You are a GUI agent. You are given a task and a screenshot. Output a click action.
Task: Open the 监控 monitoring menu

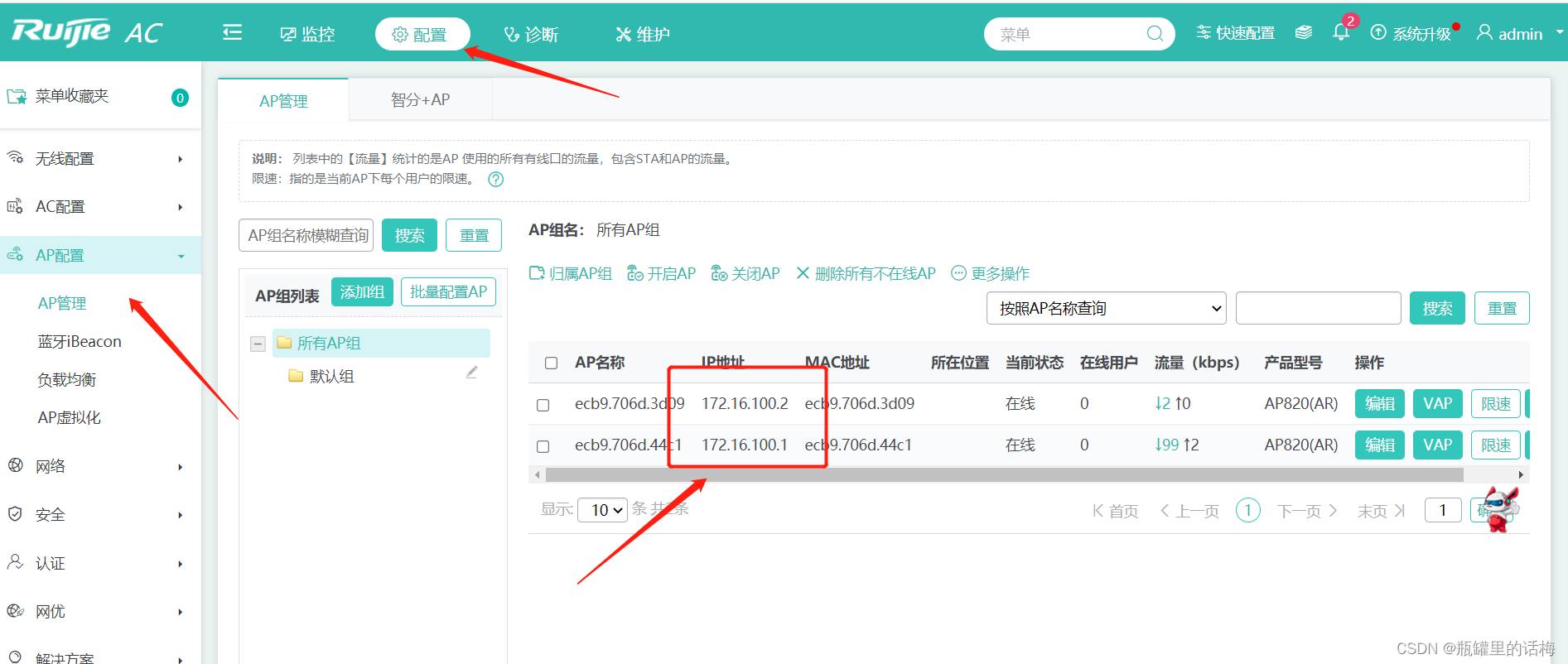click(x=307, y=34)
